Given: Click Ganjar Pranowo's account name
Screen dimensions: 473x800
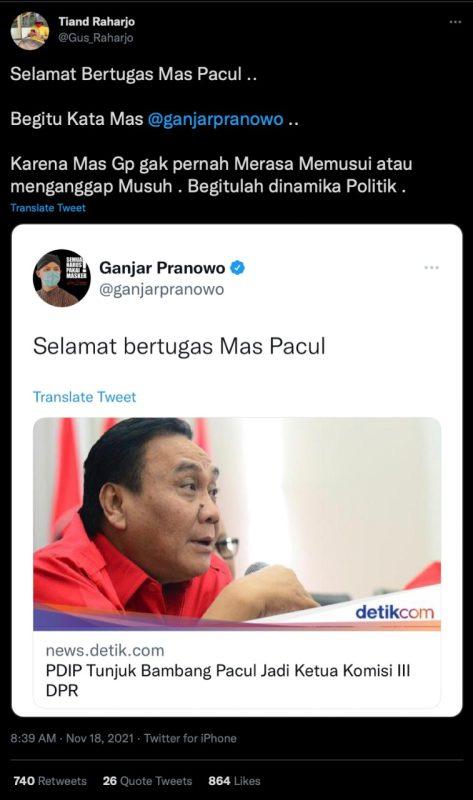Looking at the screenshot, I should (162, 267).
